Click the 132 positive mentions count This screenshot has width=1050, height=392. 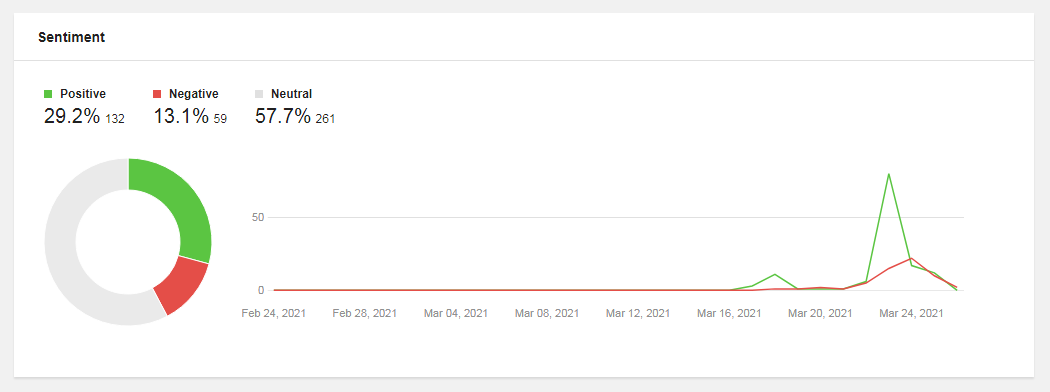pos(115,119)
